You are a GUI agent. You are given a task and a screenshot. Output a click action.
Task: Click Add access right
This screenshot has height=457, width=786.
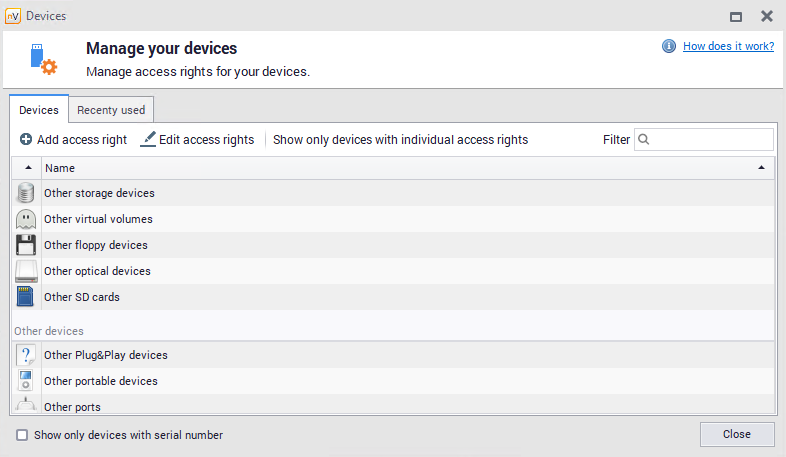coord(73,140)
